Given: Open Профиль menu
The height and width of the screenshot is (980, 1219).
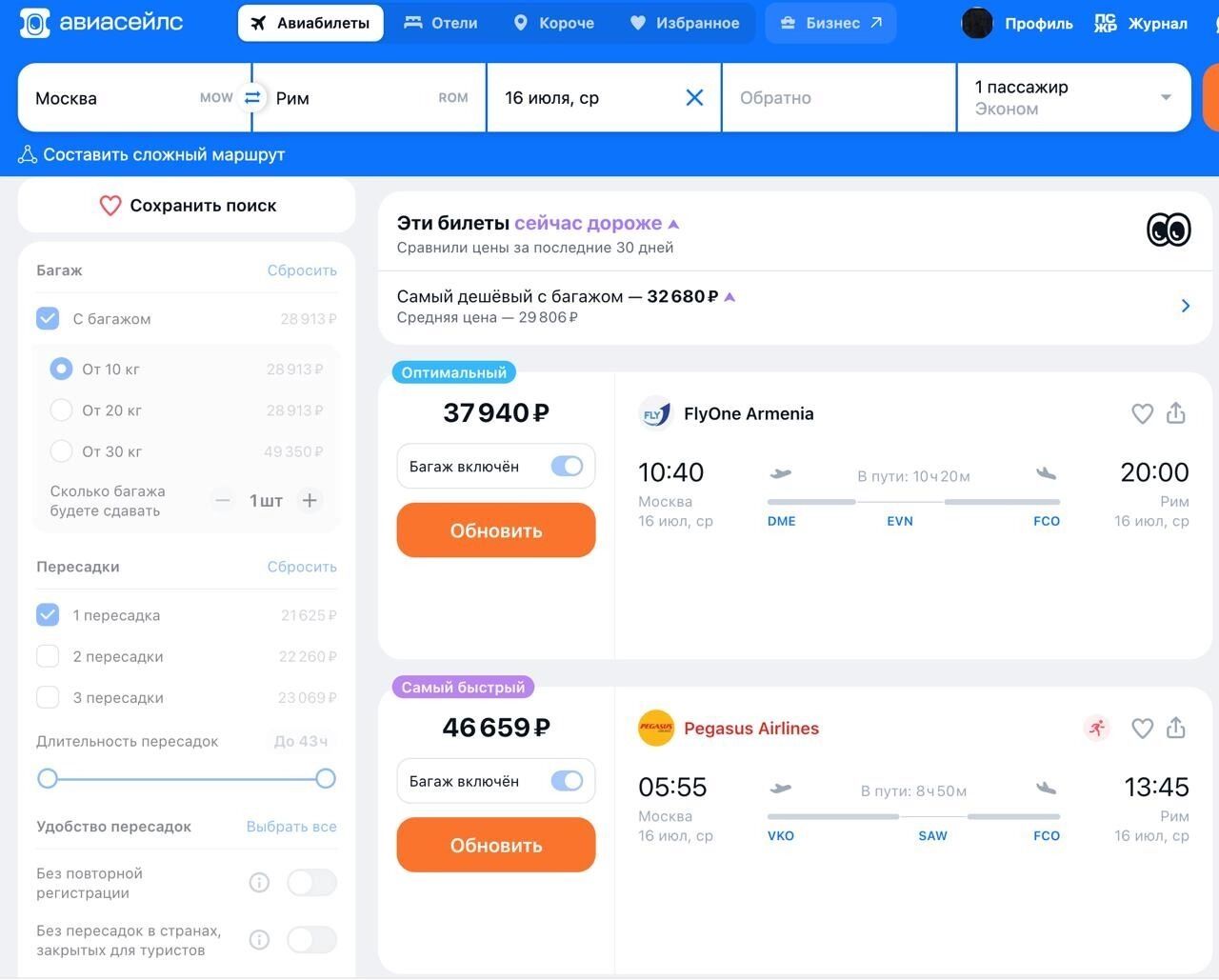Looking at the screenshot, I should (1039, 23).
